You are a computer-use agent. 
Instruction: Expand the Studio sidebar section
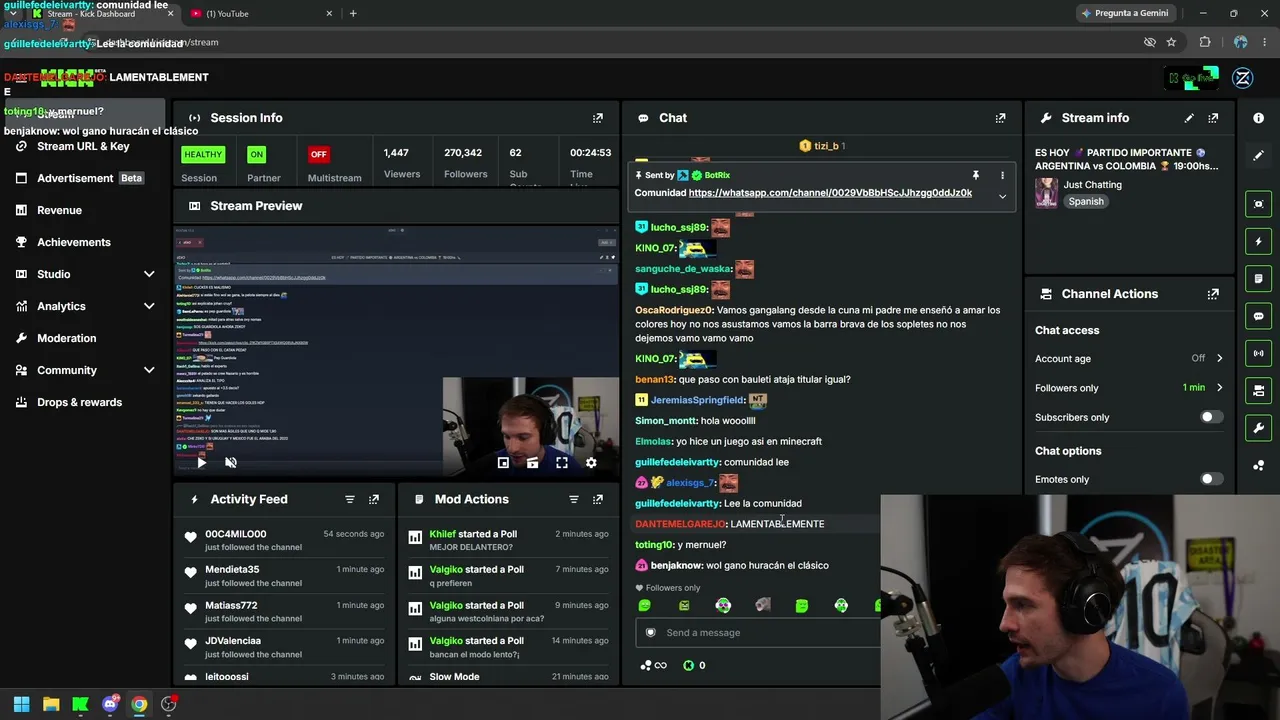point(149,274)
